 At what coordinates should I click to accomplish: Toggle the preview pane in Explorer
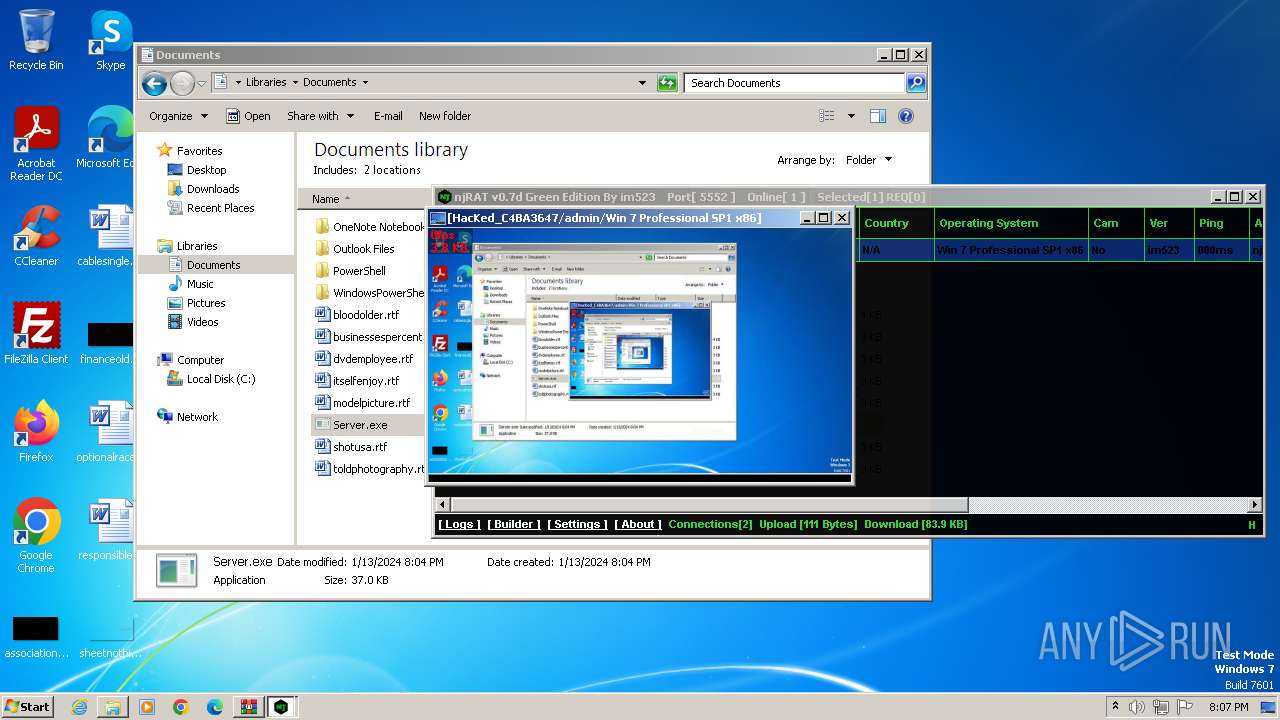[x=877, y=116]
